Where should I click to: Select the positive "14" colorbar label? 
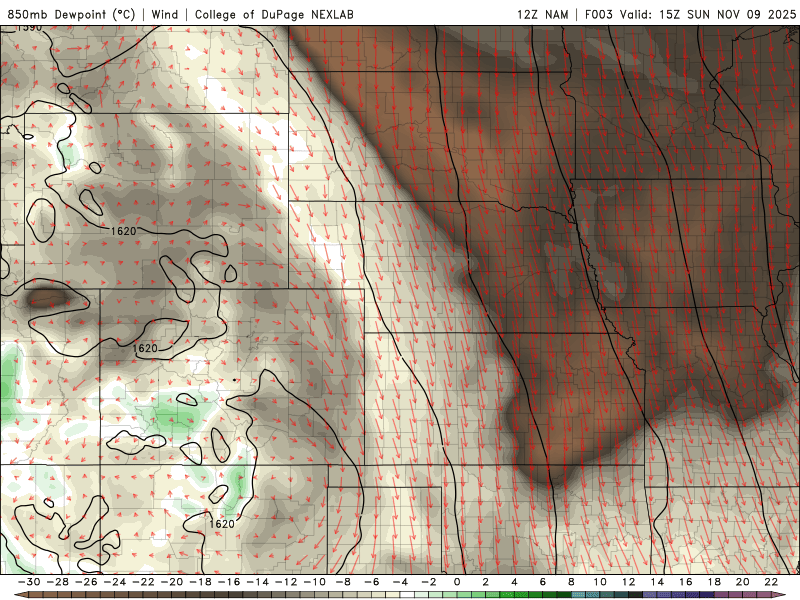[x=657, y=582]
